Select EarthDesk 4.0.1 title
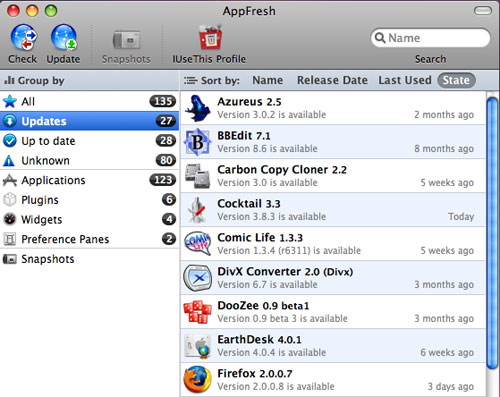 point(259,340)
